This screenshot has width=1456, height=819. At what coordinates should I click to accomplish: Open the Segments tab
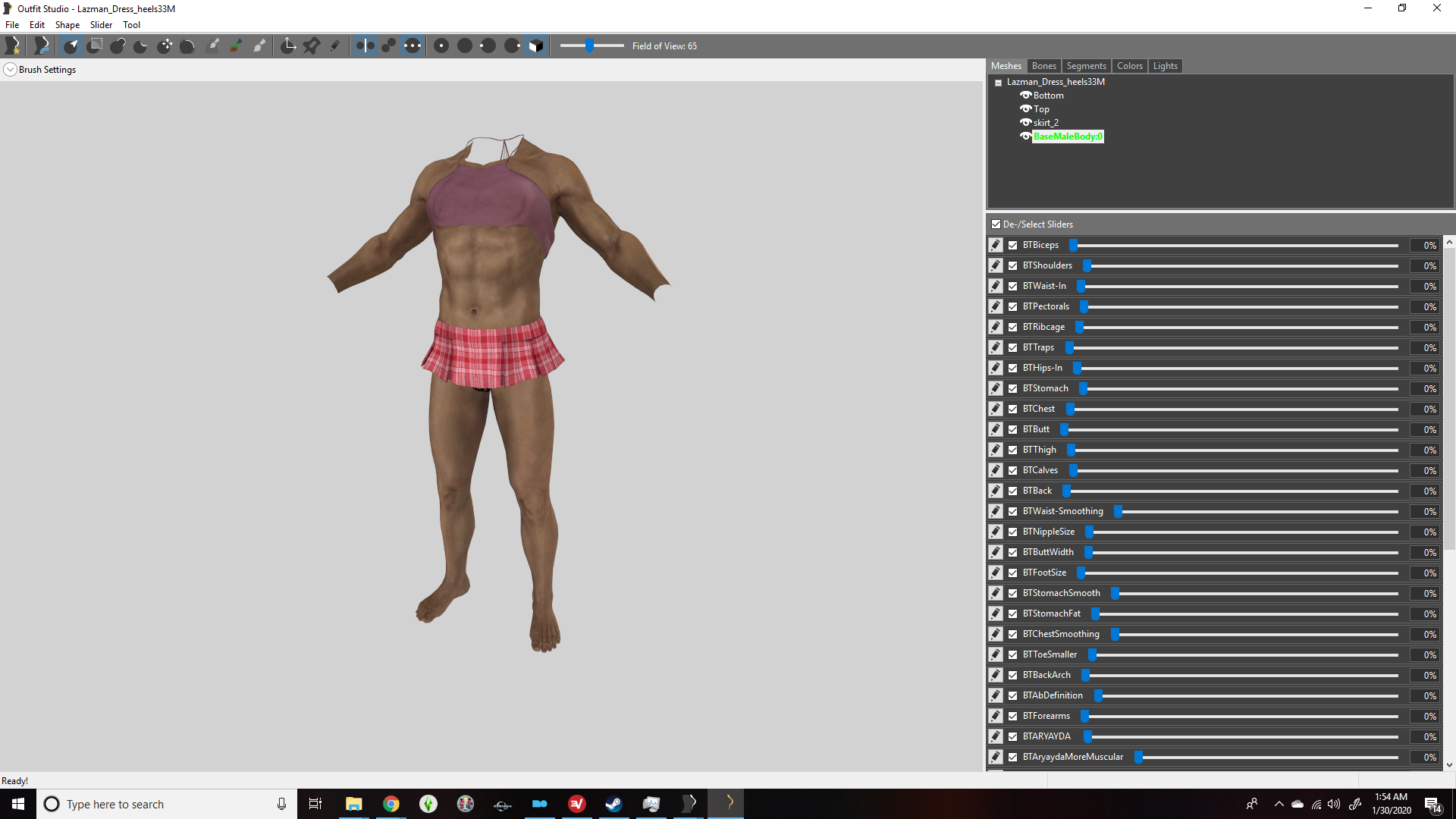coord(1086,66)
